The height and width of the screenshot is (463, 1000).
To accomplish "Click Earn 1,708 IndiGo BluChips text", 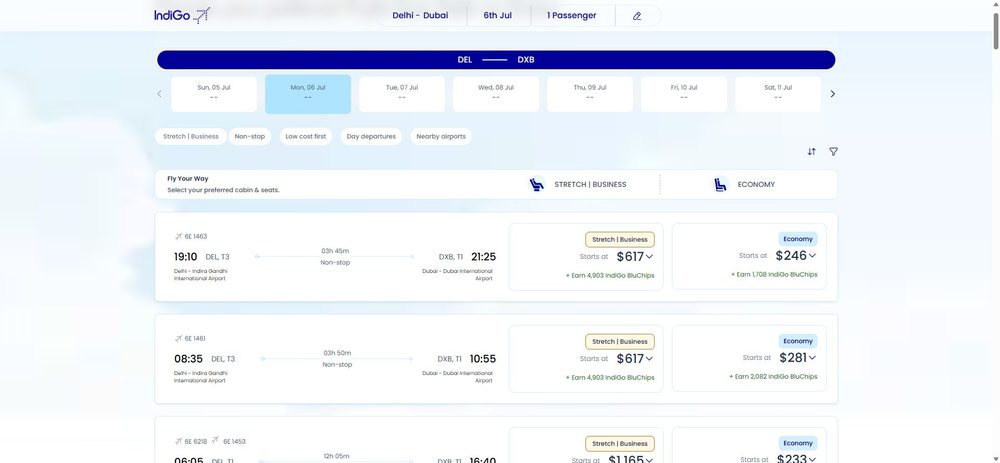I will [774, 275].
